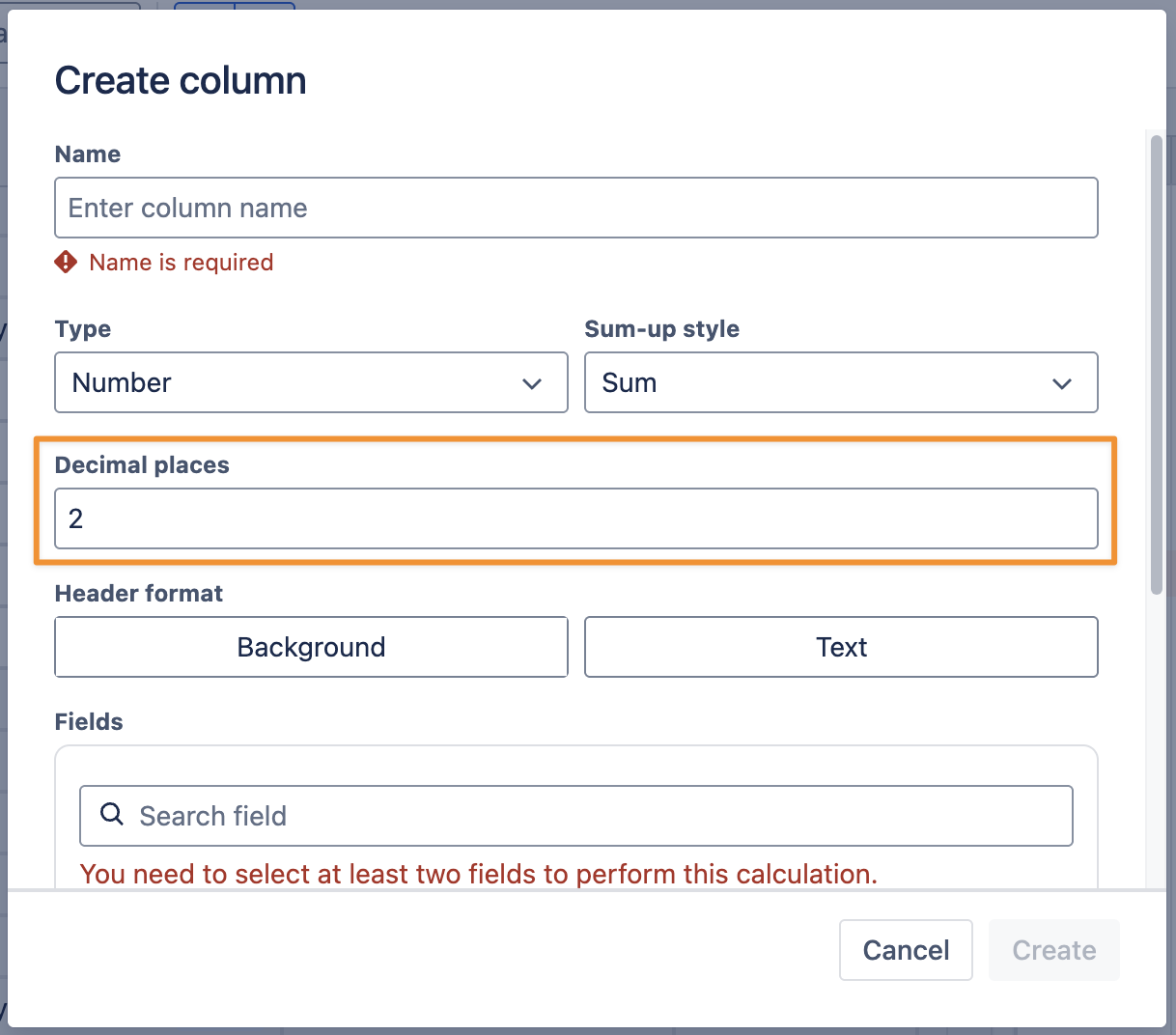Click into the Decimal places field

point(575,518)
